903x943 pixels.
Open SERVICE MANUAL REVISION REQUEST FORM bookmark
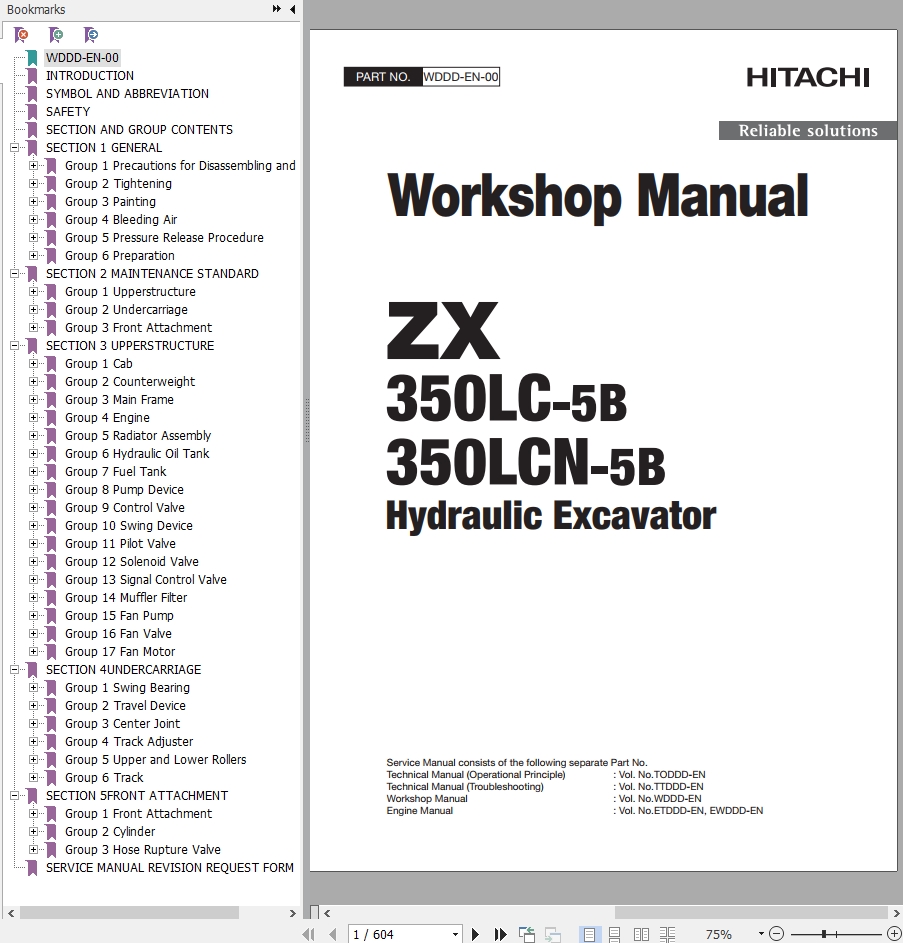(170, 868)
